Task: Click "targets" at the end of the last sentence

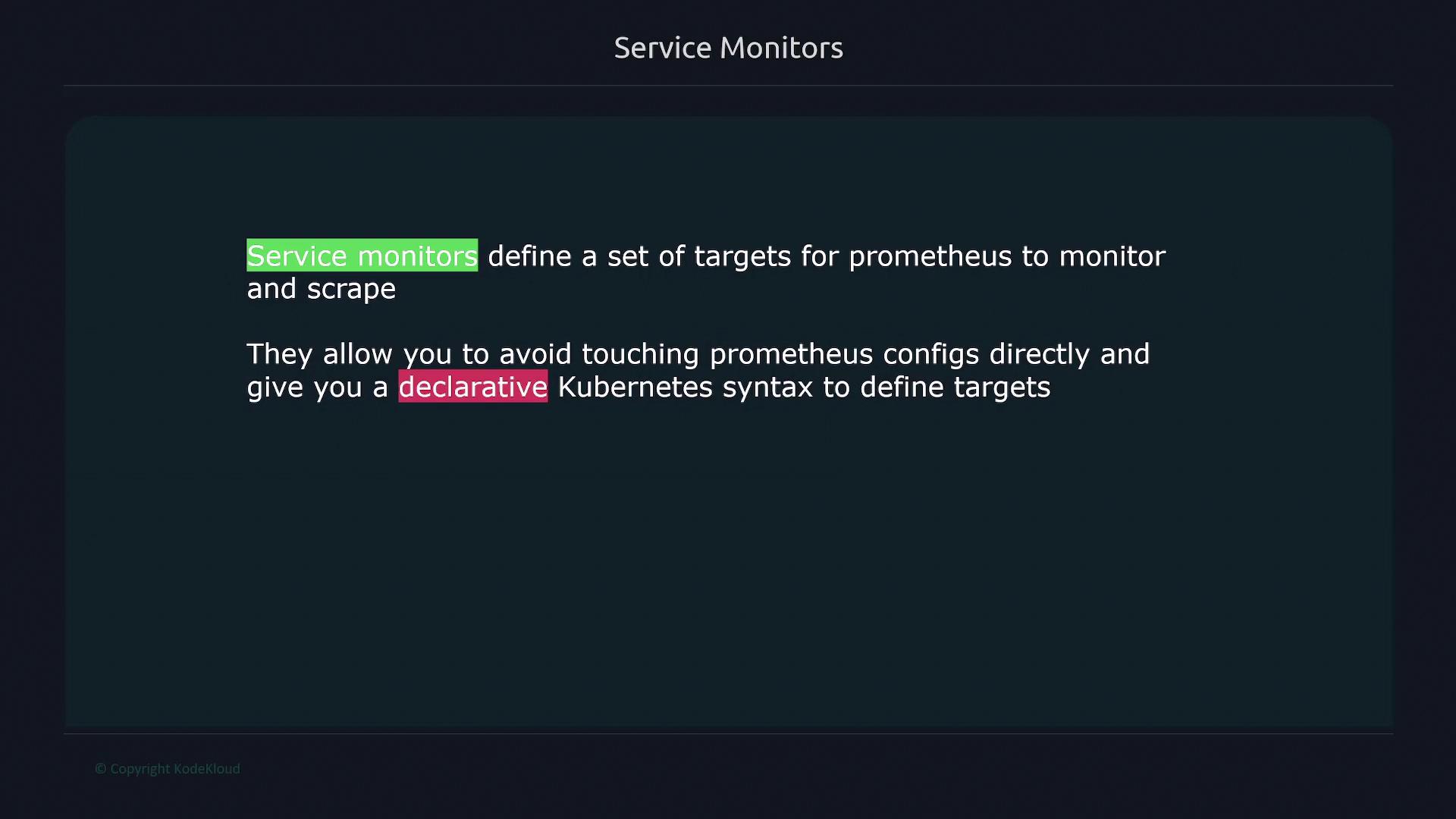Action: [x=1002, y=387]
